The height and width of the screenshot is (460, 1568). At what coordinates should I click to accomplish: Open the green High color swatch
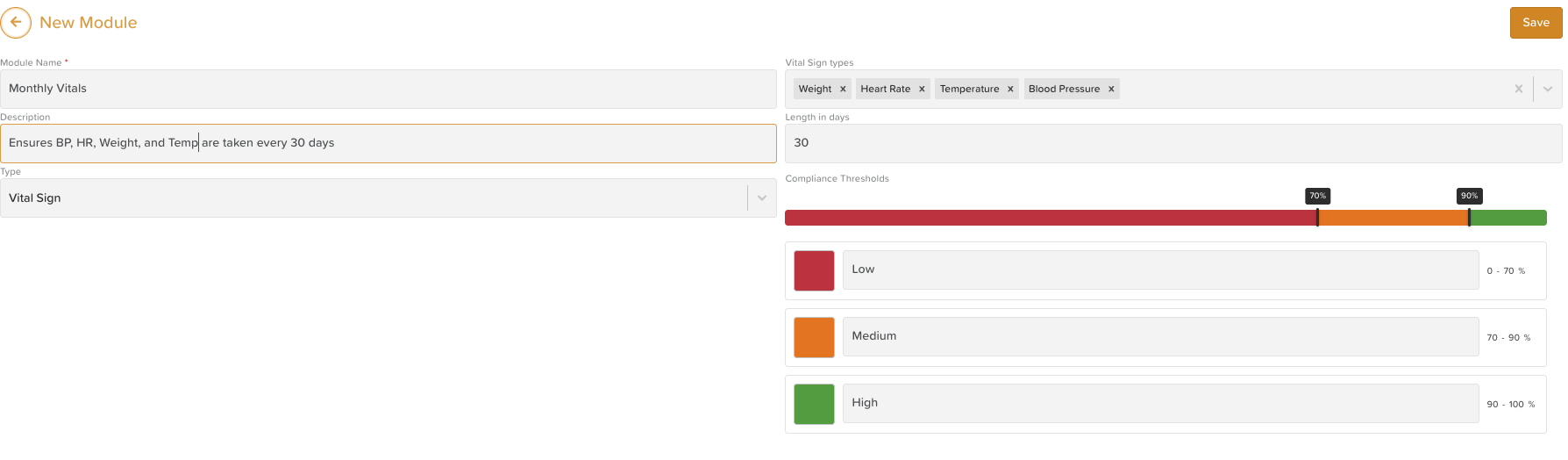tap(814, 404)
